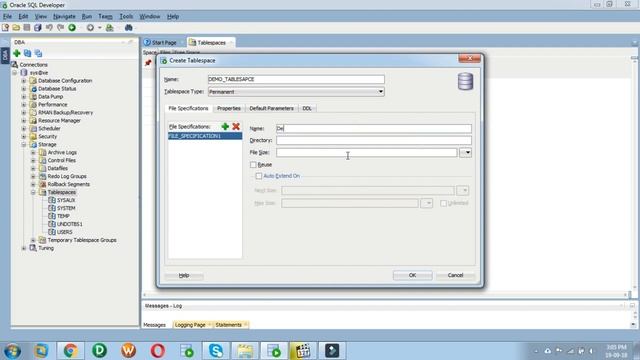Click the red X remove file specification icon
The height and width of the screenshot is (360, 640).
click(236, 127)
